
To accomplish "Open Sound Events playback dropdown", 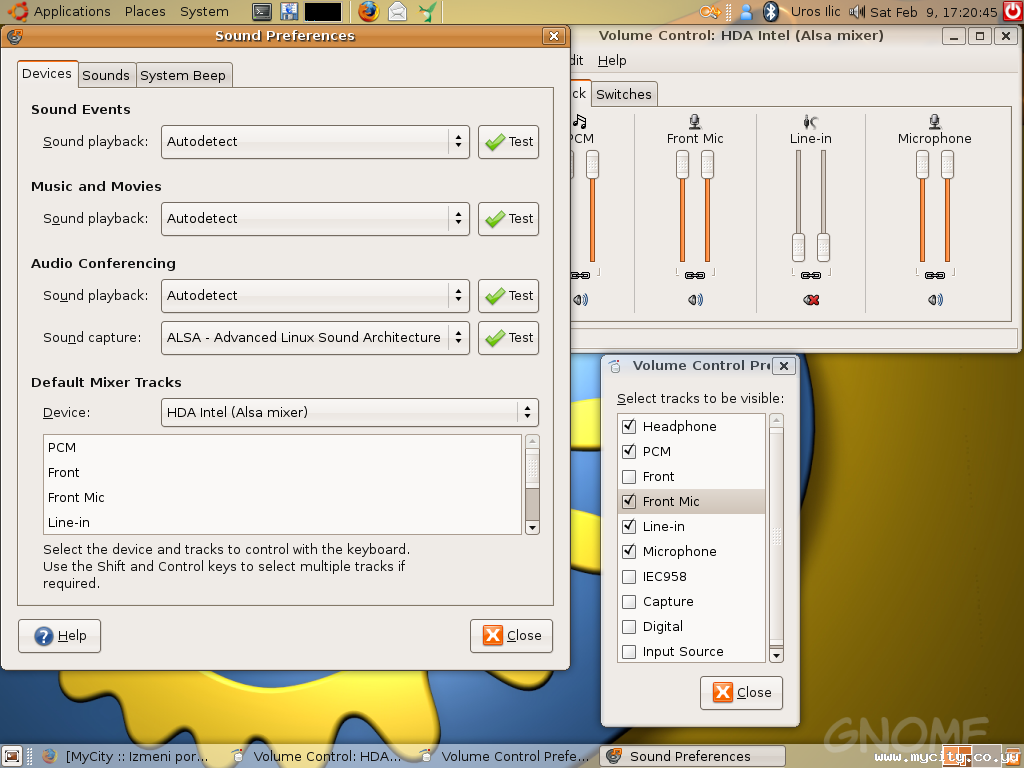I will (315, 142).
